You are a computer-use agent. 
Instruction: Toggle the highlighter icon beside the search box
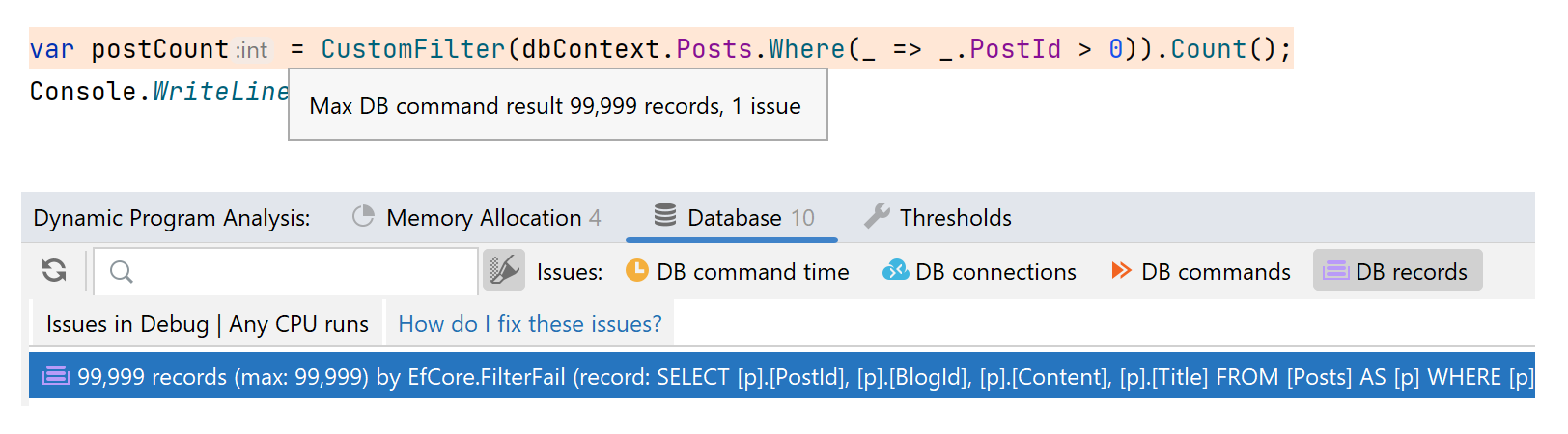coord(504,271)
